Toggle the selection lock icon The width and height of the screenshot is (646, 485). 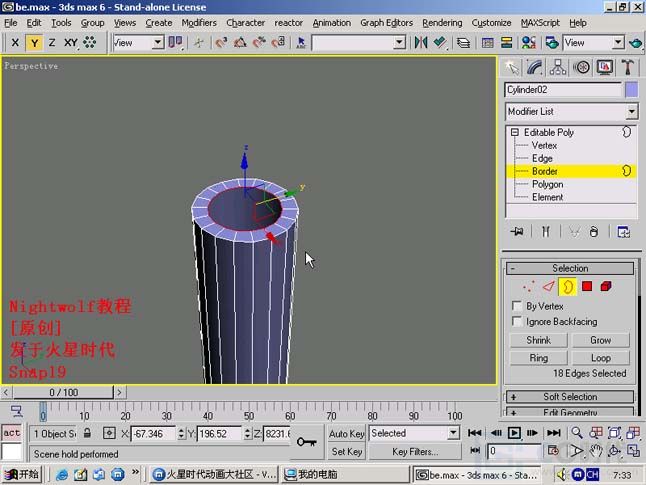[x=87, y=433]
